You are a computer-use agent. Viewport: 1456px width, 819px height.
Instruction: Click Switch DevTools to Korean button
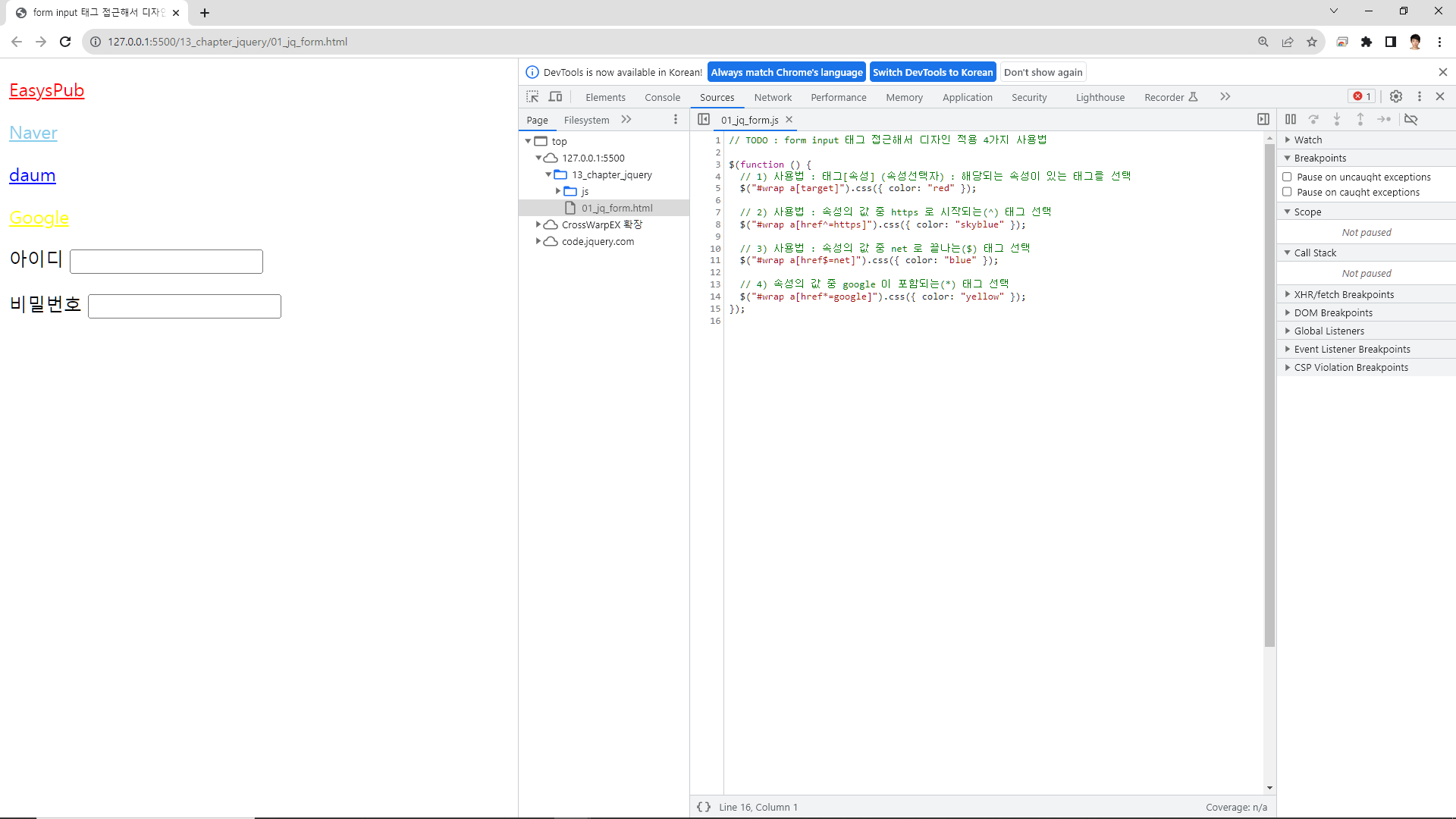click(x=932, y=72)
